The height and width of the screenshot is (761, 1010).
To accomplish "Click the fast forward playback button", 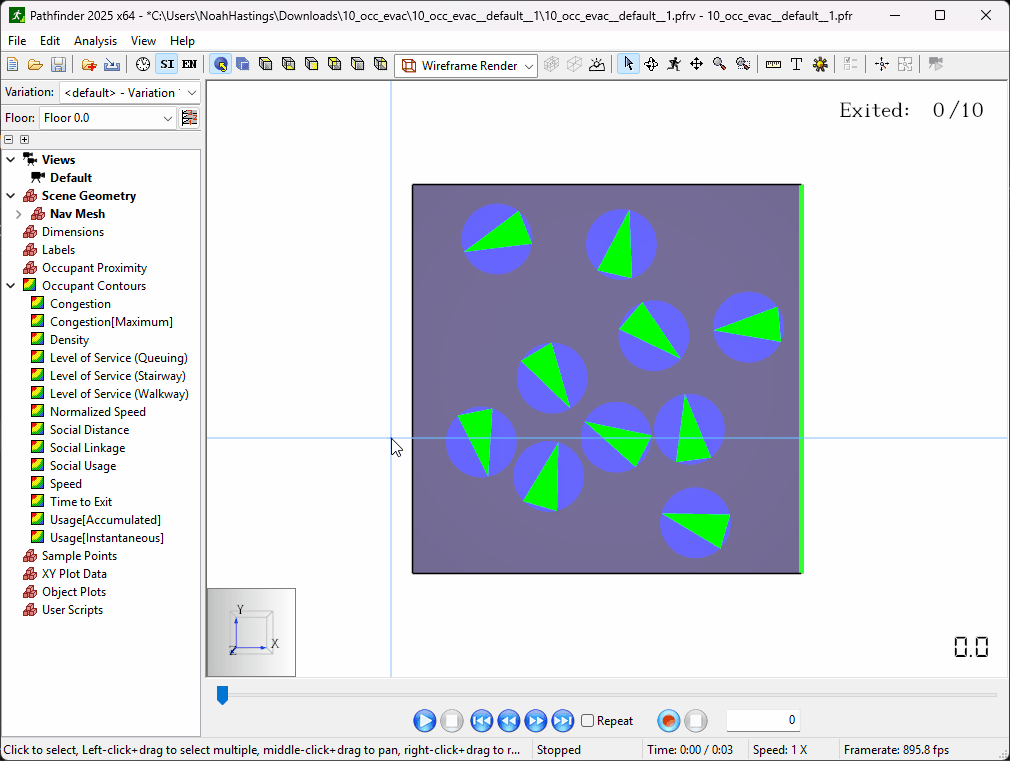I will point(535,720).
